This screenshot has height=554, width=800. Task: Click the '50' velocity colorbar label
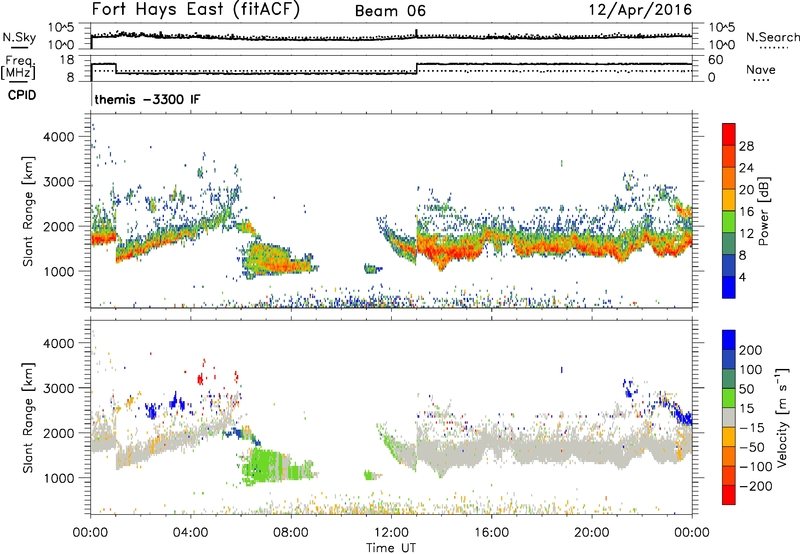coord(747,389)
